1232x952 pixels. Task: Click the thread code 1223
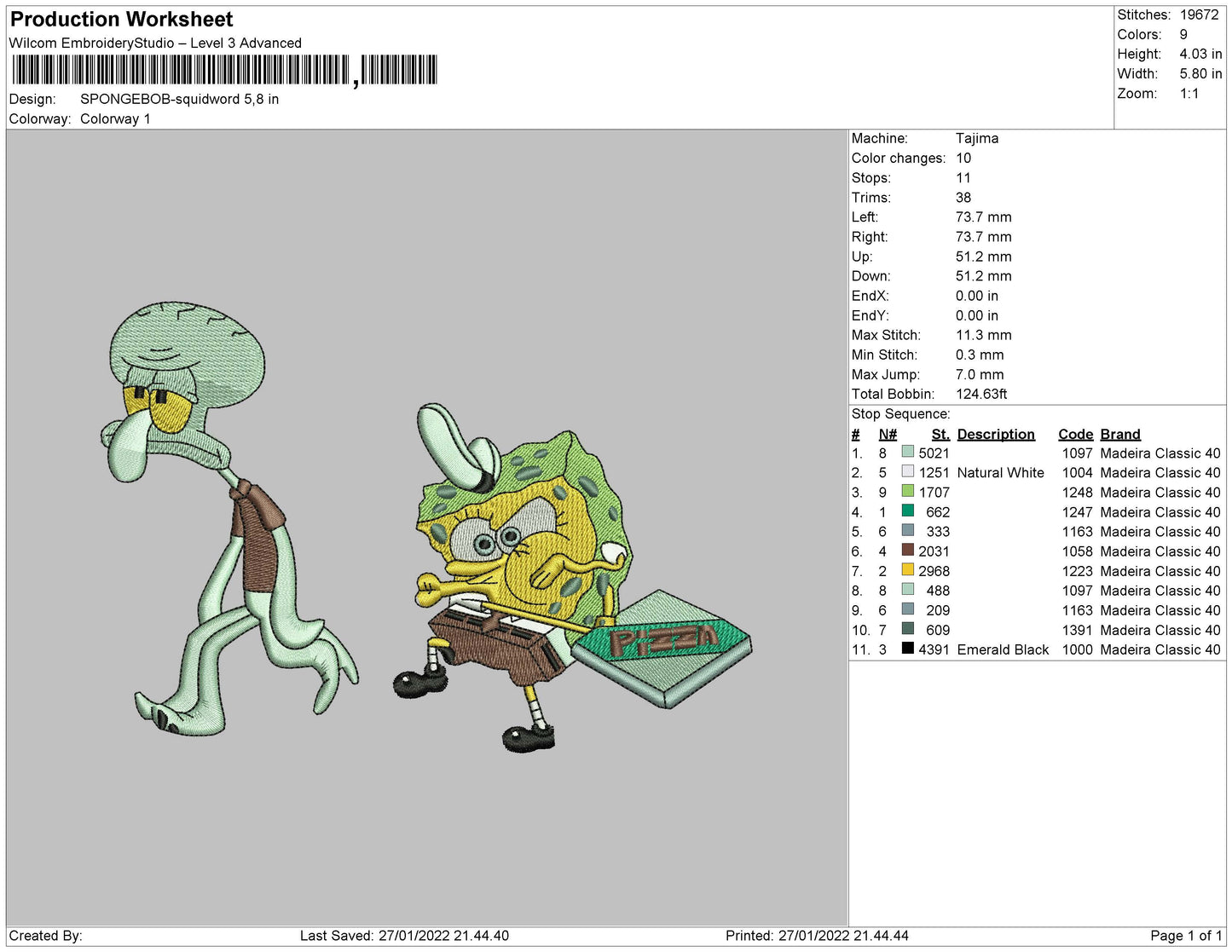(1077, 570)
